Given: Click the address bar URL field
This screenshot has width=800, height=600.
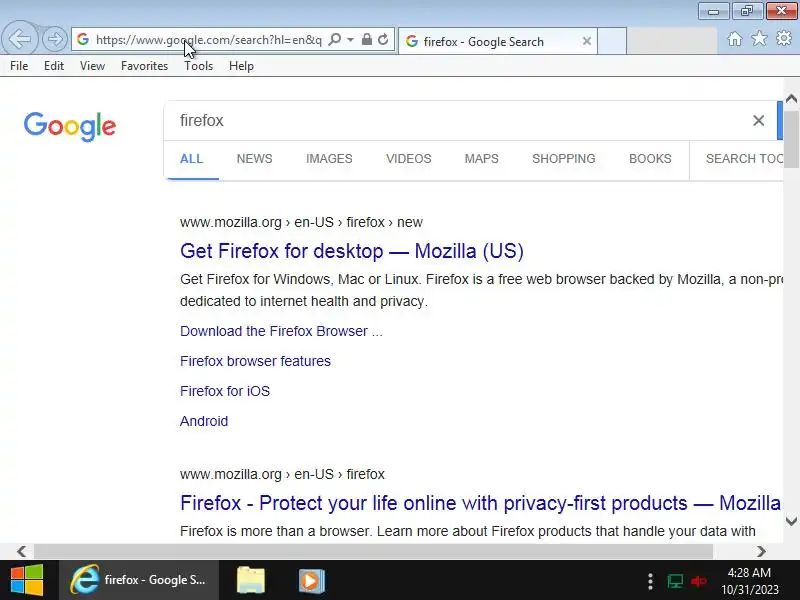Looking at the screenshot, I should [208, 40].
